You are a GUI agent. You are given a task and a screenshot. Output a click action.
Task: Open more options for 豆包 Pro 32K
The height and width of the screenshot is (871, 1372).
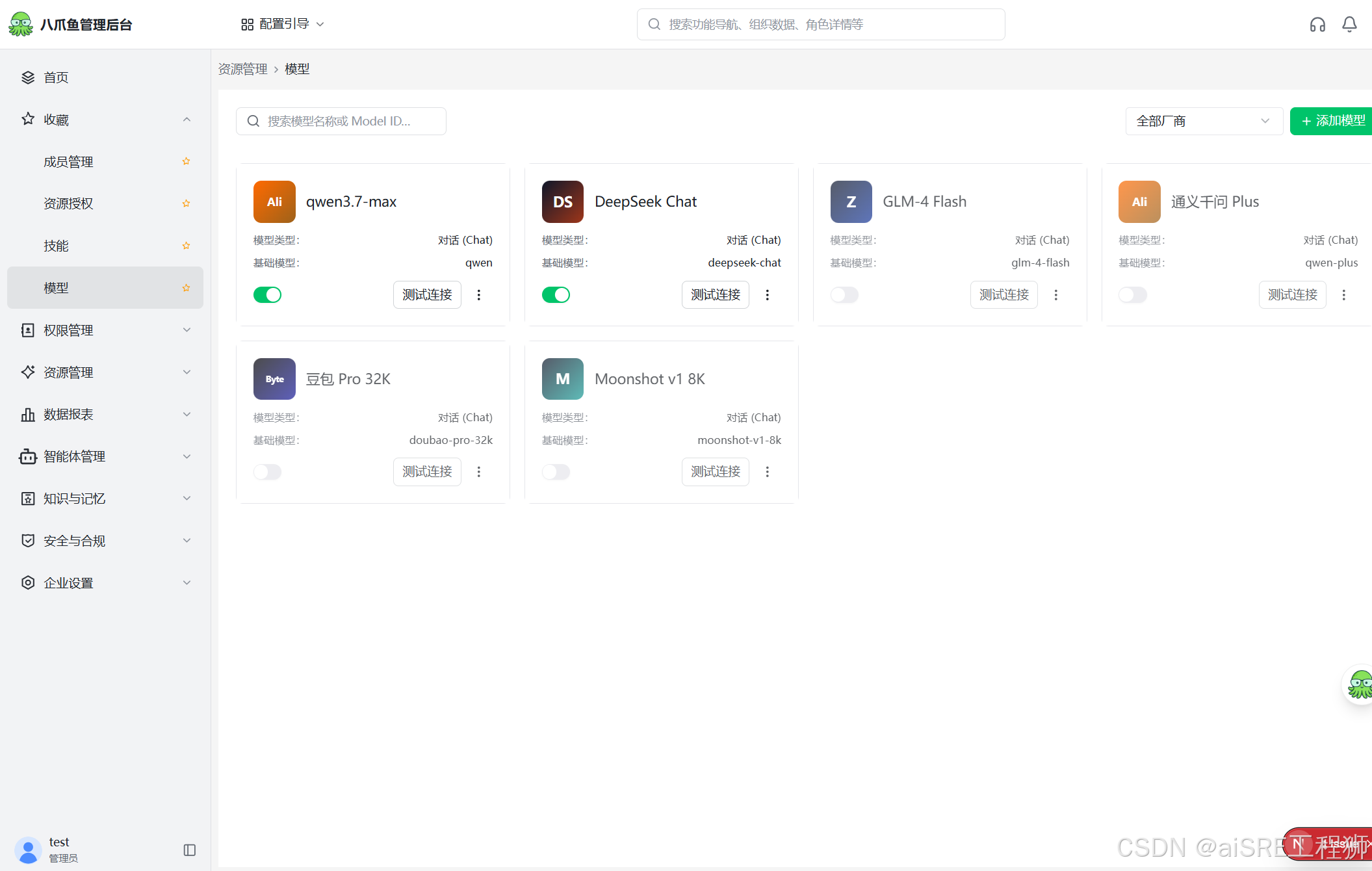point(479,472)
